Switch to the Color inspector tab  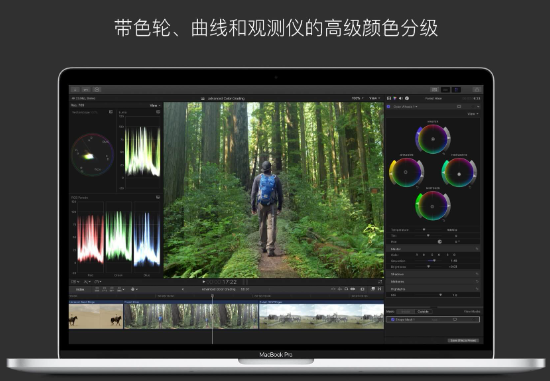point(395,99)
